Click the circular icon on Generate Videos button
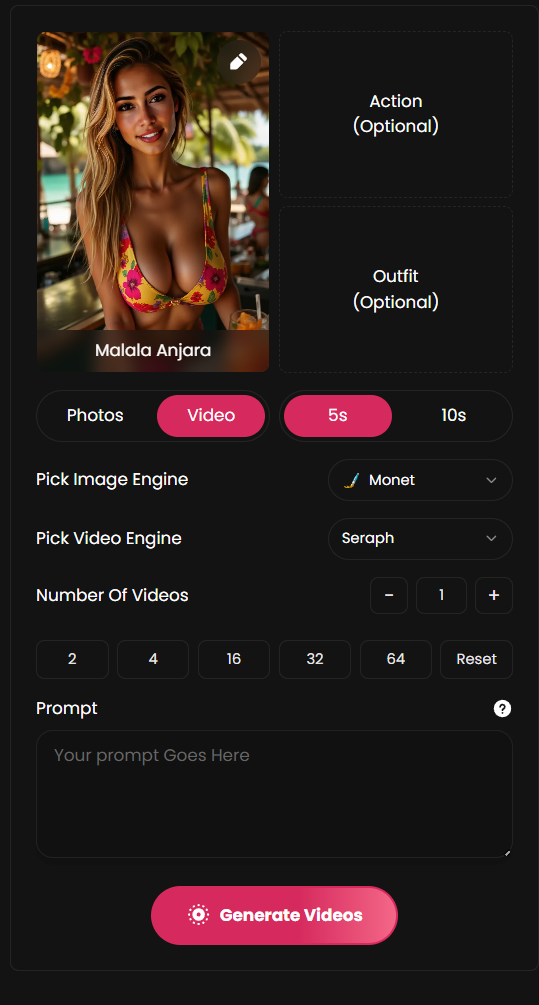539x1005 pixels. click(x=199, y=915)
